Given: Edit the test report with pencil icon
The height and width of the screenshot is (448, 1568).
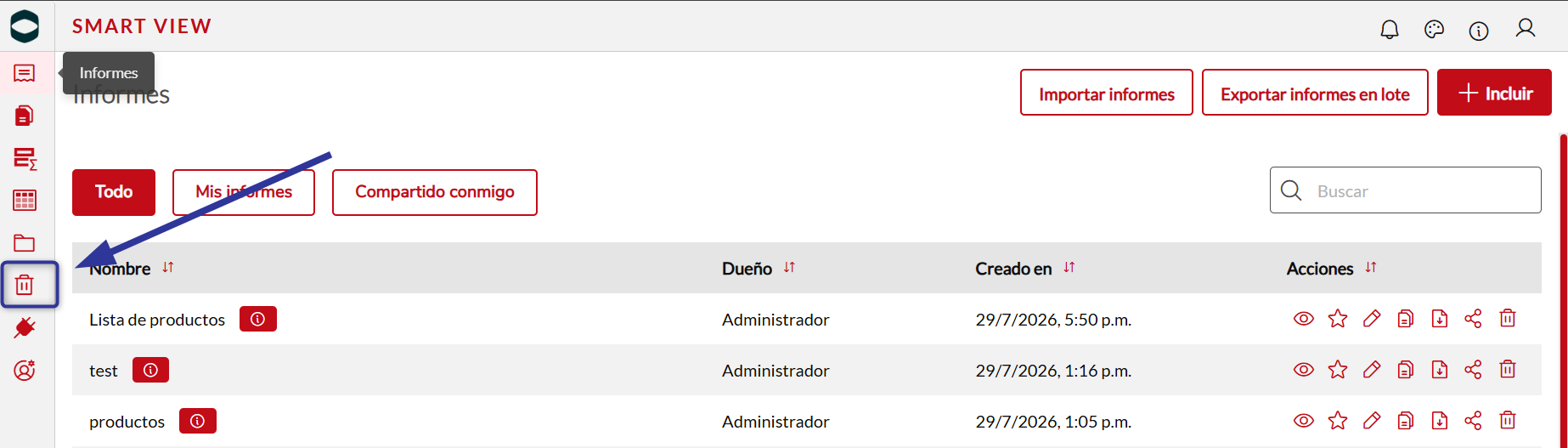Looking at the screenshot, I should click(1372, 370).
